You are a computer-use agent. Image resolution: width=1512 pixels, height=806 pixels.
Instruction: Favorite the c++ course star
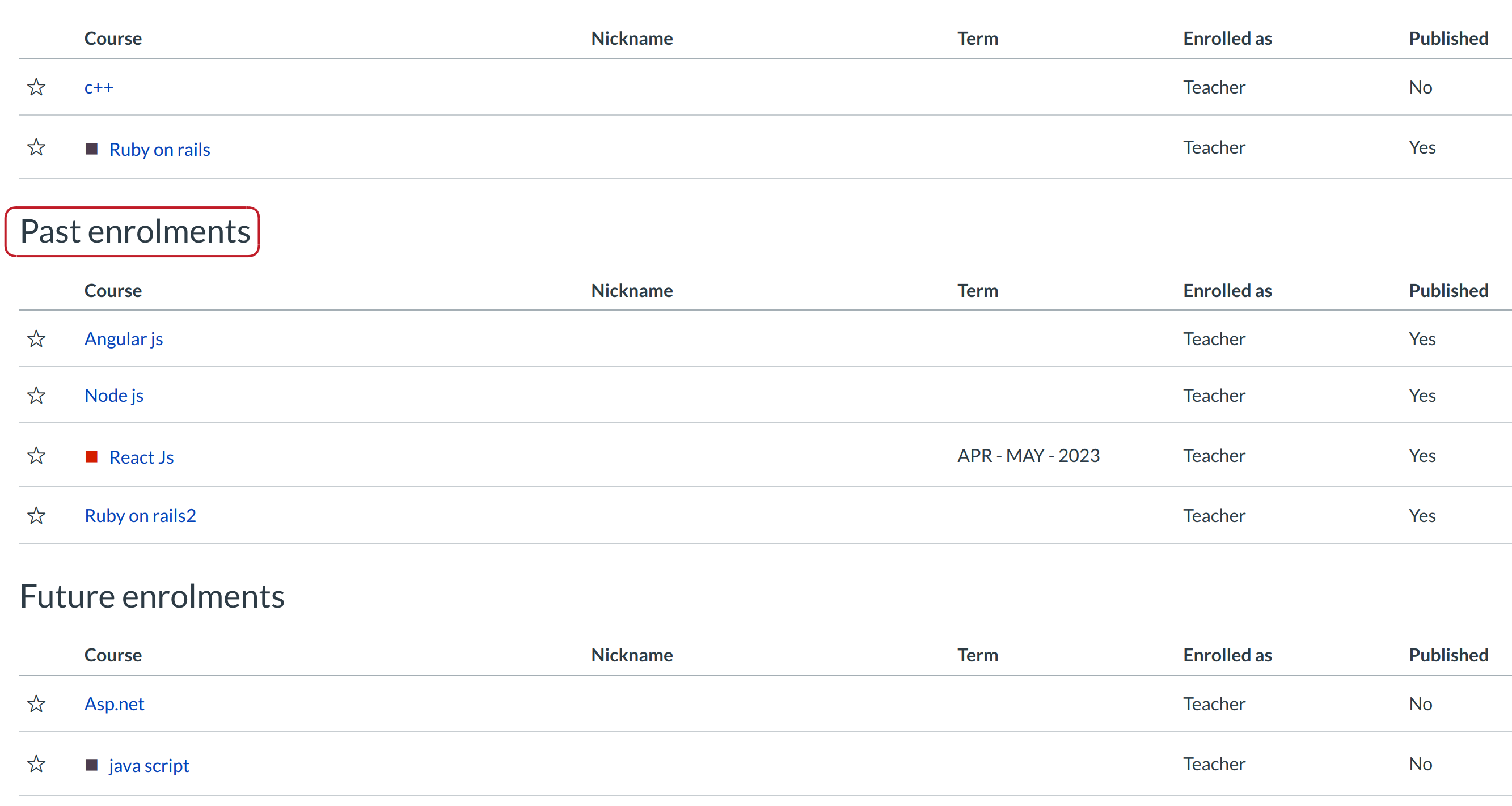coord(36,87)
